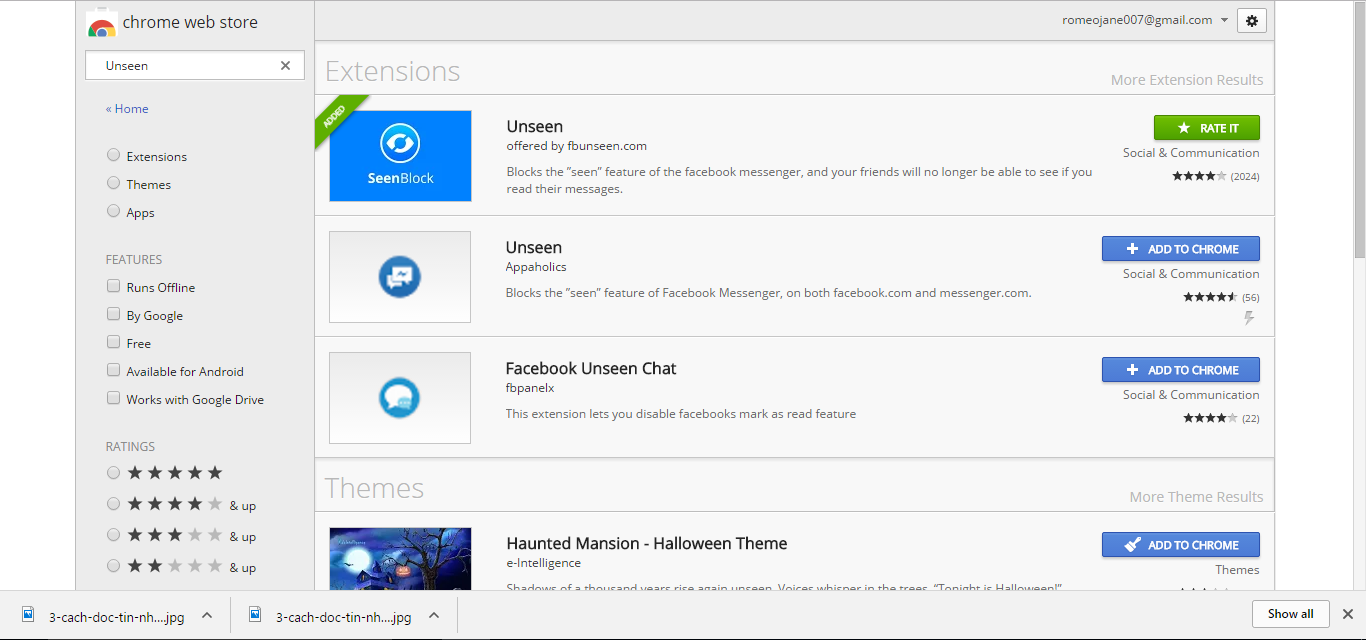Open the Appaholics Unseen extension title
This screenshot has height=640, width=1366.
534,247
